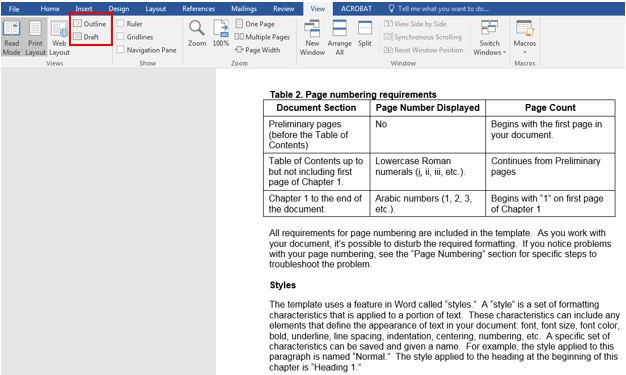Screen dimensions: 626x375
Task: Open the Macros dropdown arrow
Action: click(525, 52)
